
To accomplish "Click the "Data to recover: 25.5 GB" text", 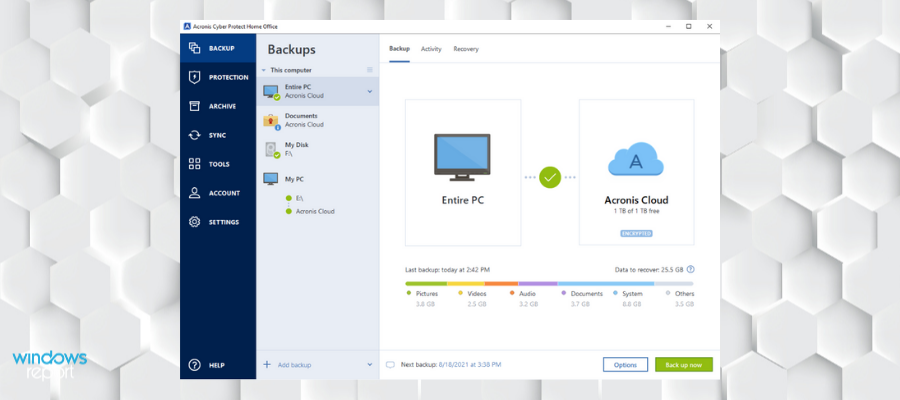I will pyautogui.click(x=649, y=269).
